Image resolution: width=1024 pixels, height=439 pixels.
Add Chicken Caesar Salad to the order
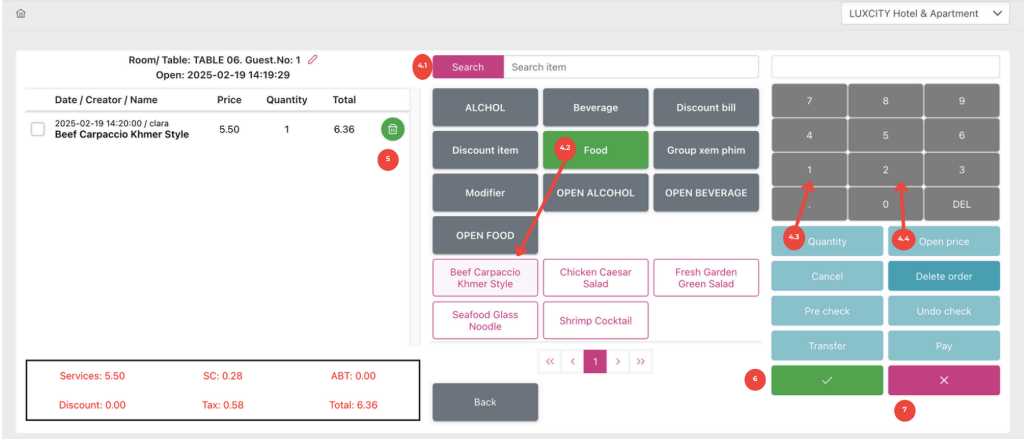click(x=595, y=278)
